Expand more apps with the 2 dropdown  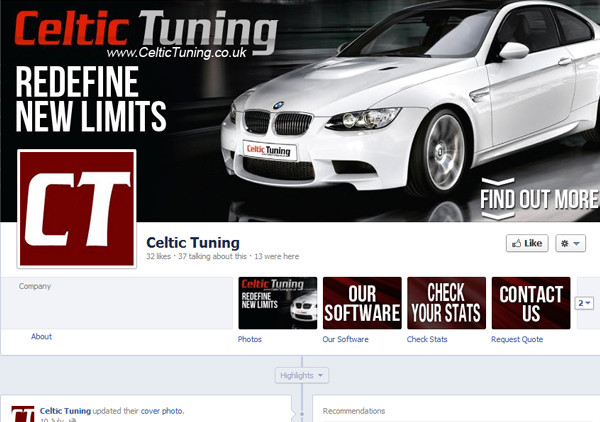[584, 303]
